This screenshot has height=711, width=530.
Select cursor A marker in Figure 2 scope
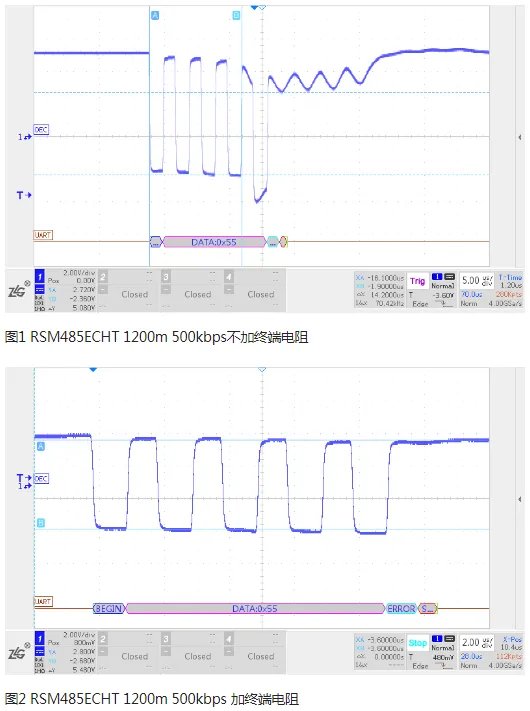40,447
